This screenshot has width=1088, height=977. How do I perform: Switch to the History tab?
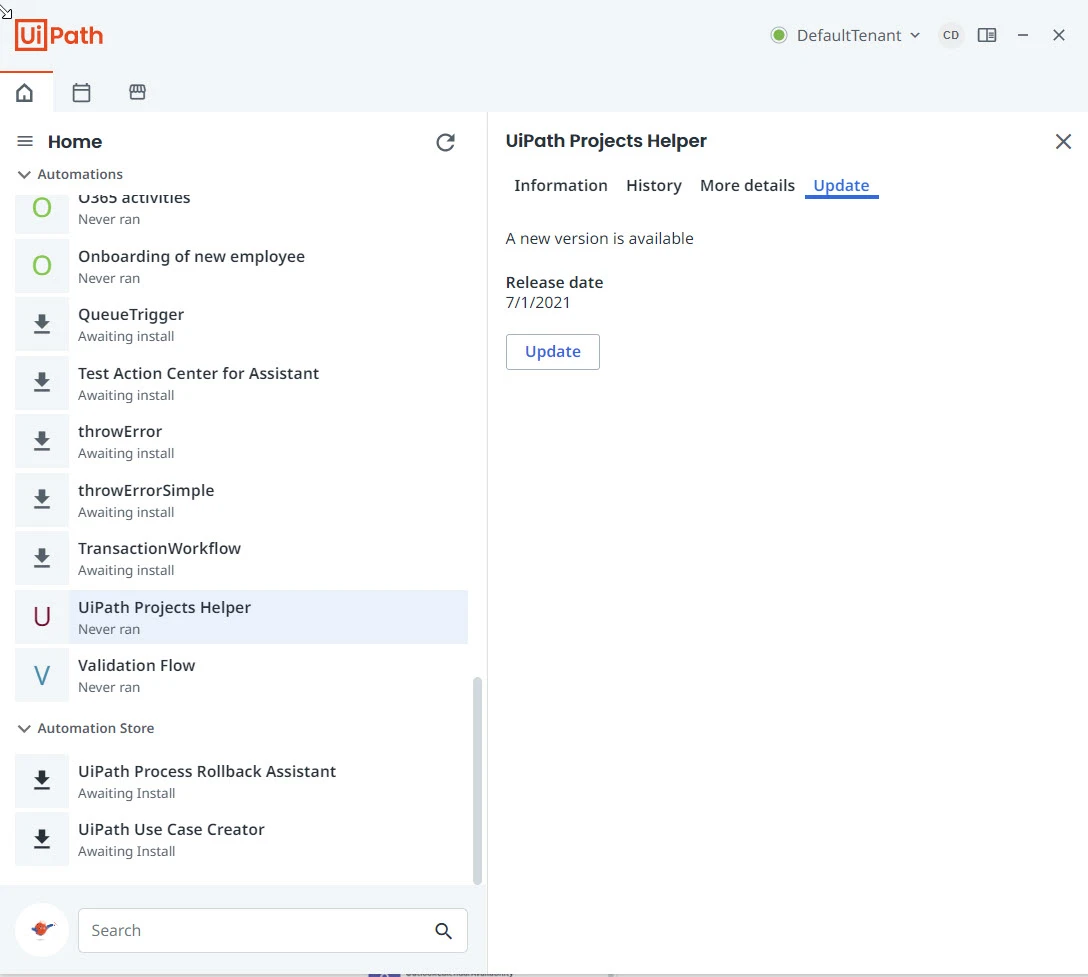point(654,185)
